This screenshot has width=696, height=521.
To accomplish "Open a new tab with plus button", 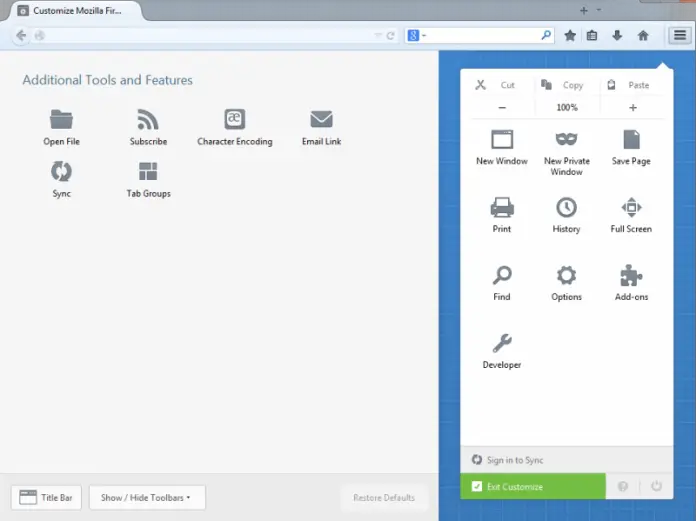I will point(584,10).
